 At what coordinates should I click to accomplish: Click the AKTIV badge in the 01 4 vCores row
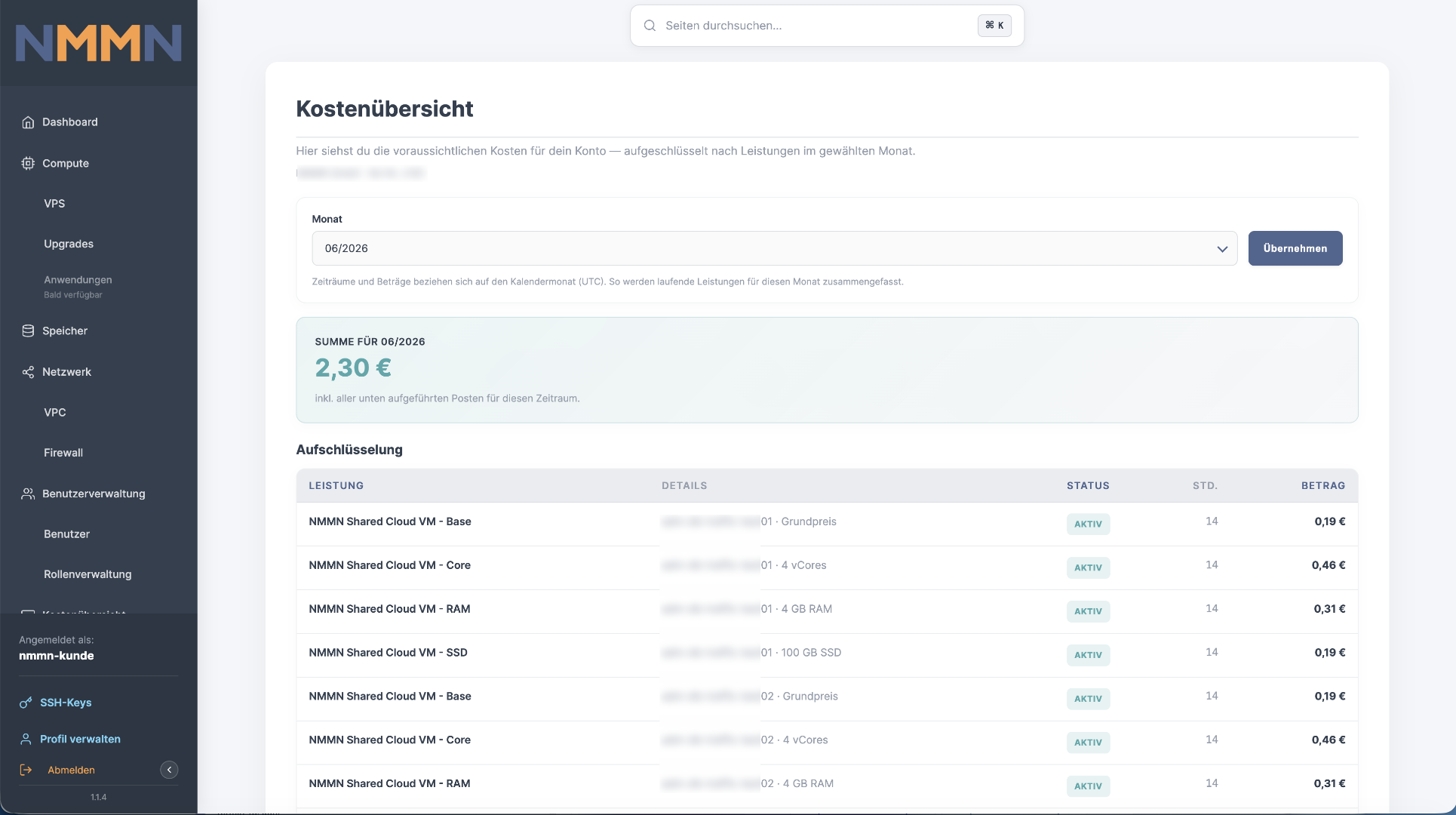point(1088,567)
